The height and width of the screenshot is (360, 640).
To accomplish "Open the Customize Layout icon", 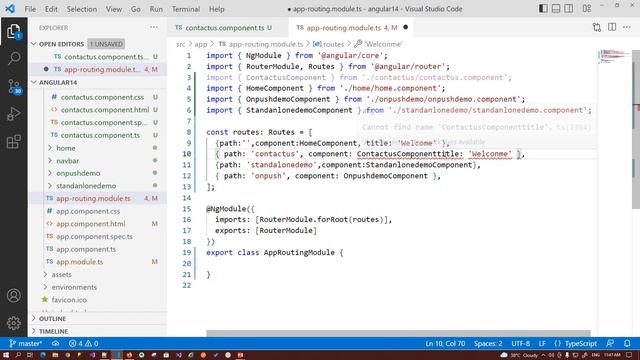I will [587, 9].
